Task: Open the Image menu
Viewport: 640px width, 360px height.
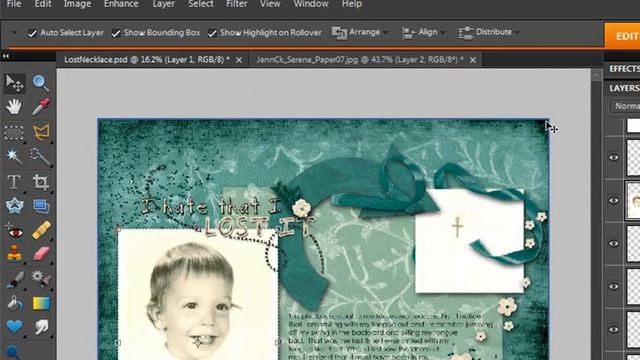Action: 78,4
